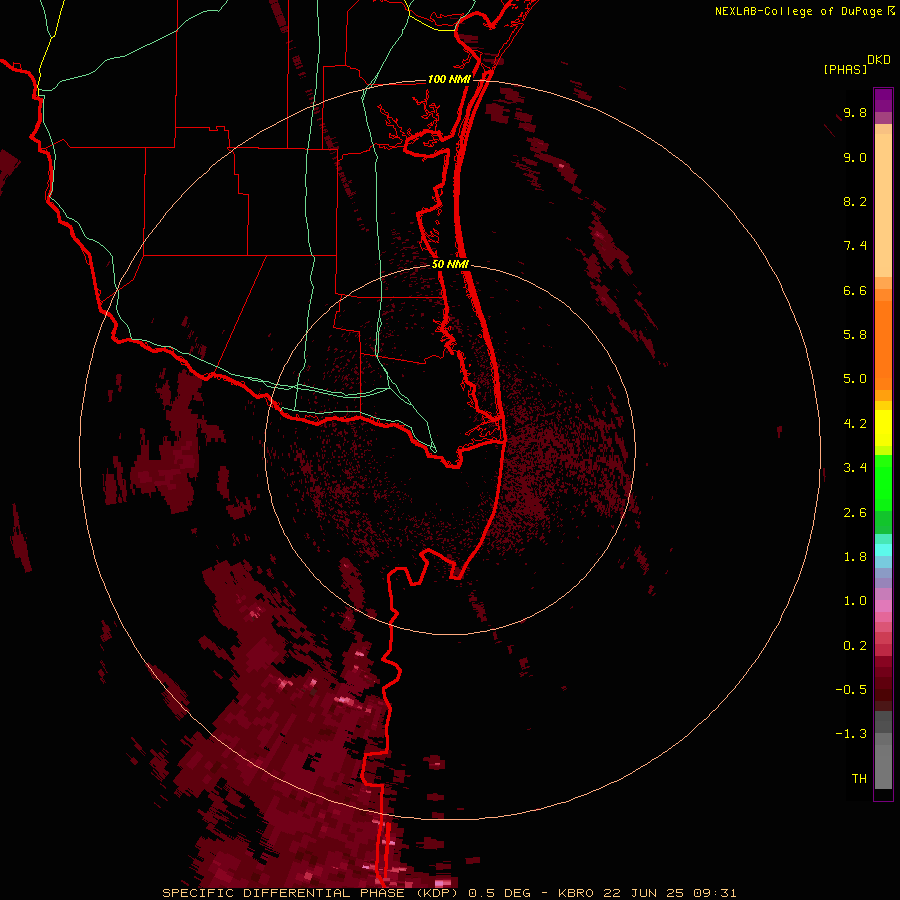Click the 100 NMI range ring label

tap(449, 79)
